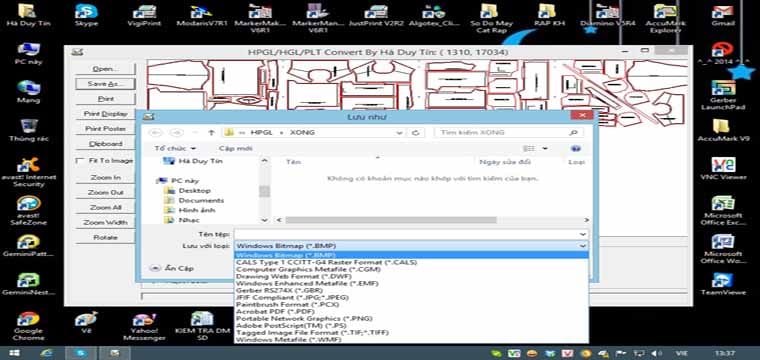Launch the TeamViewer desktop icon
The image size is (760, 360).
723,284
